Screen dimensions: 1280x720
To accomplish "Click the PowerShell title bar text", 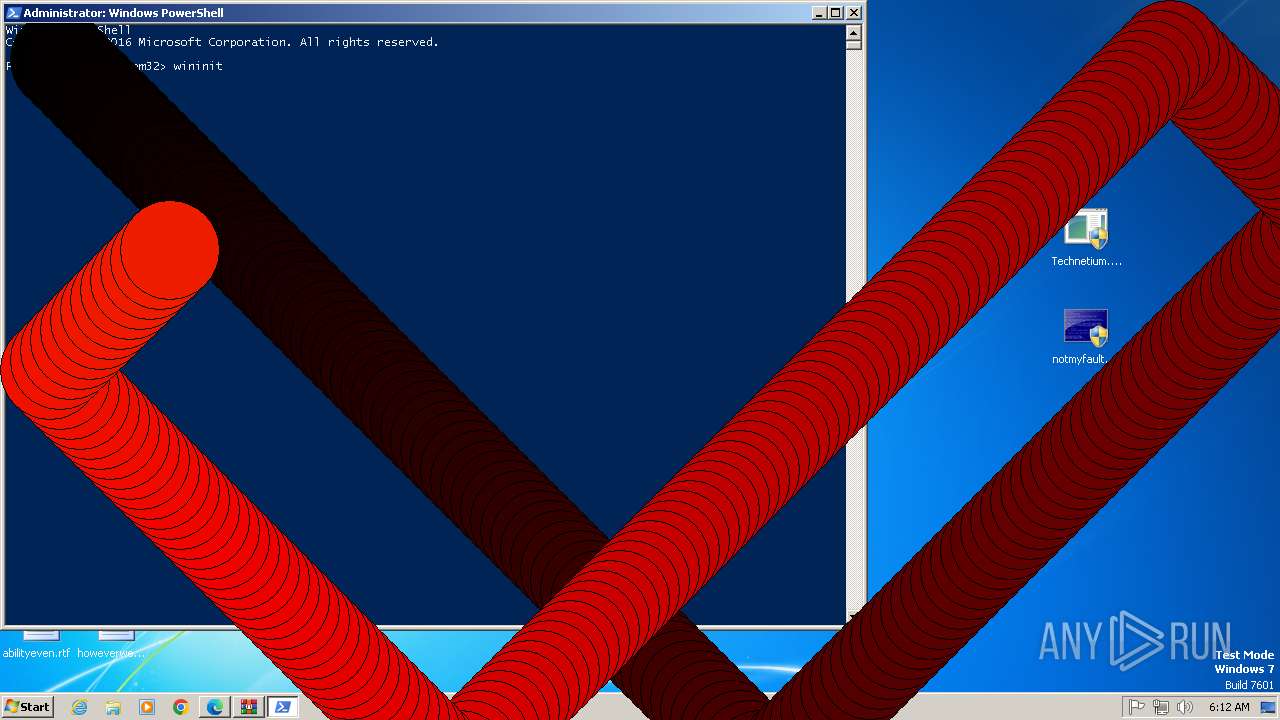I will [x=123, y=13].
